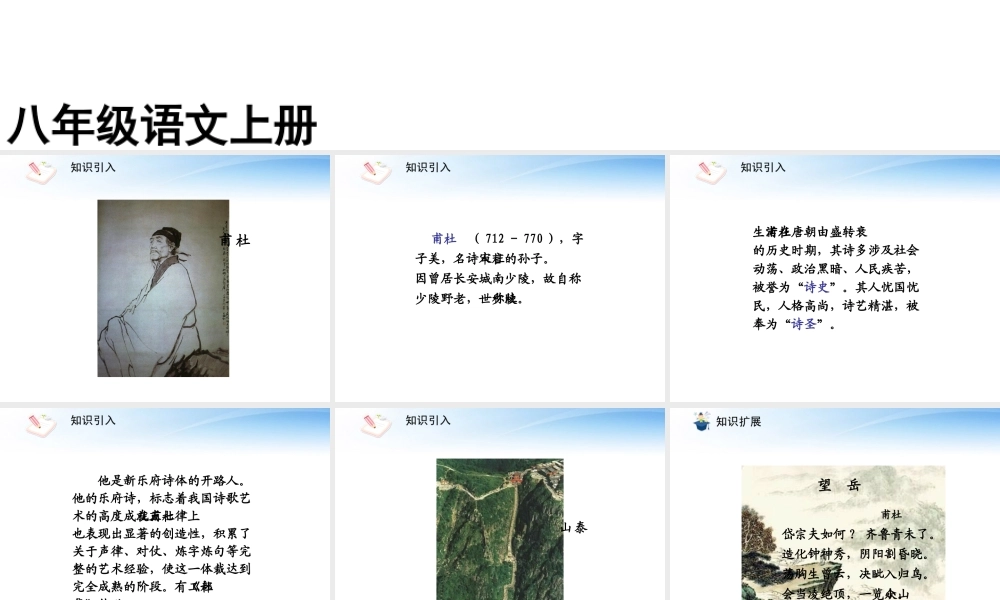This screenshot has width=1000, height=600.
Task: Click the blue 诗圣 link text
Action: 804,324
